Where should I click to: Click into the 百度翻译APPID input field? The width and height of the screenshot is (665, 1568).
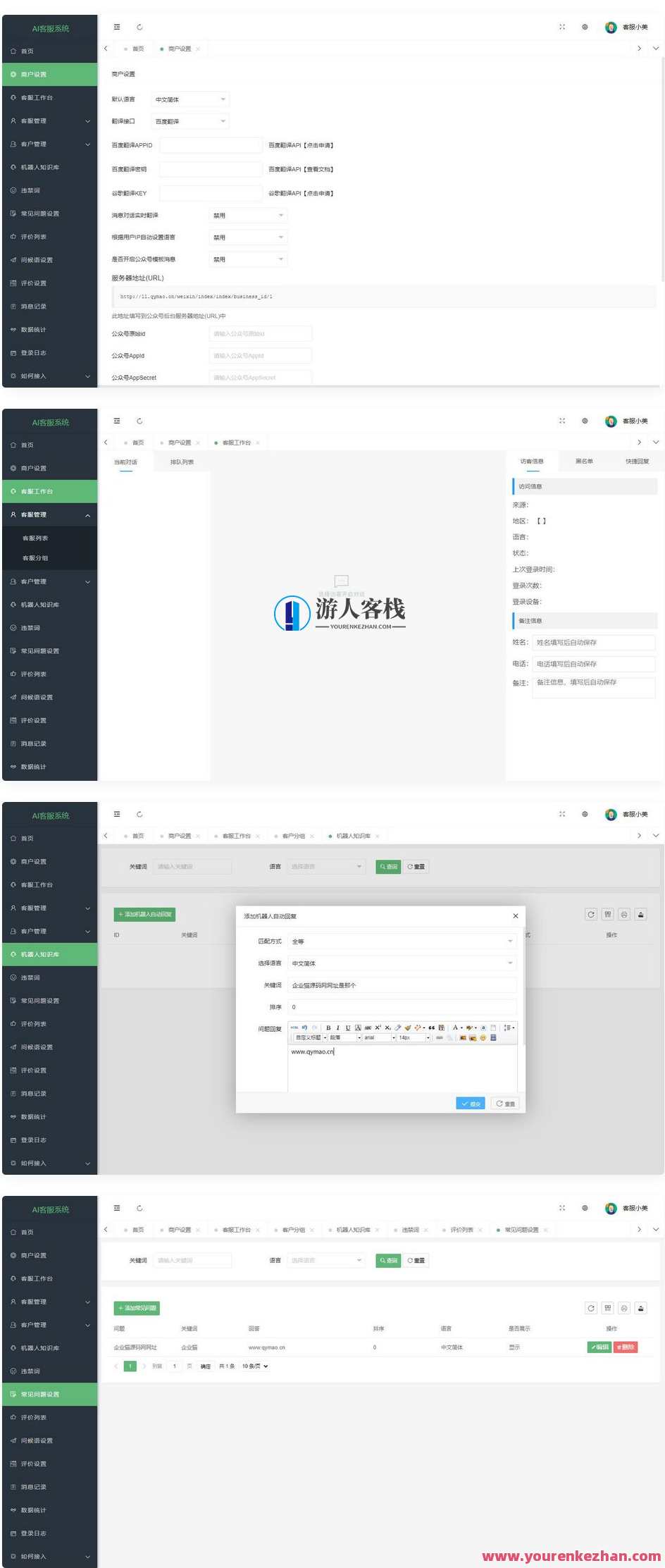tap(211, 145)
